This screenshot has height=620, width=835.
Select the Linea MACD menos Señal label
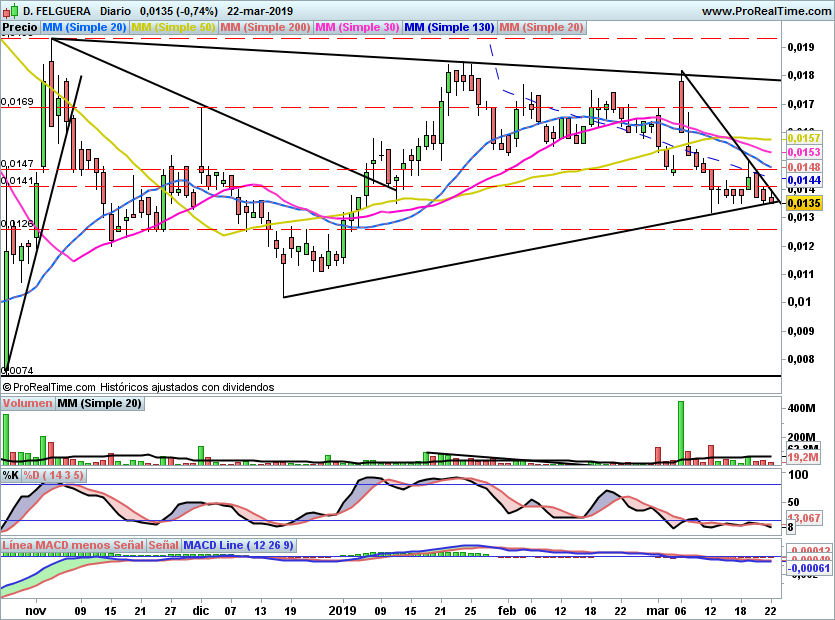tap(72, 546)
